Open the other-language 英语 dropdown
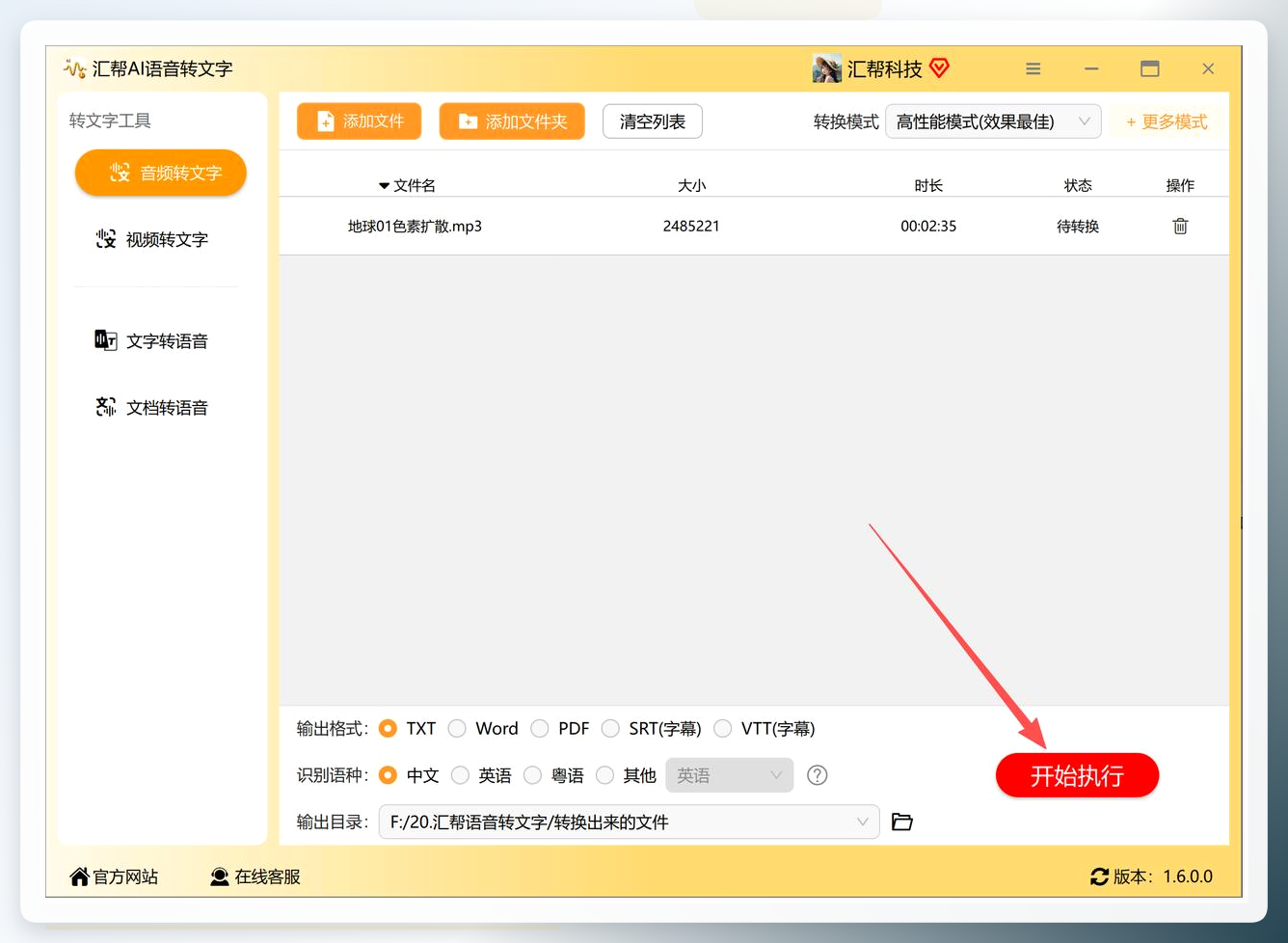Viewport: 1288px width, 943px height. click(729, 775)
